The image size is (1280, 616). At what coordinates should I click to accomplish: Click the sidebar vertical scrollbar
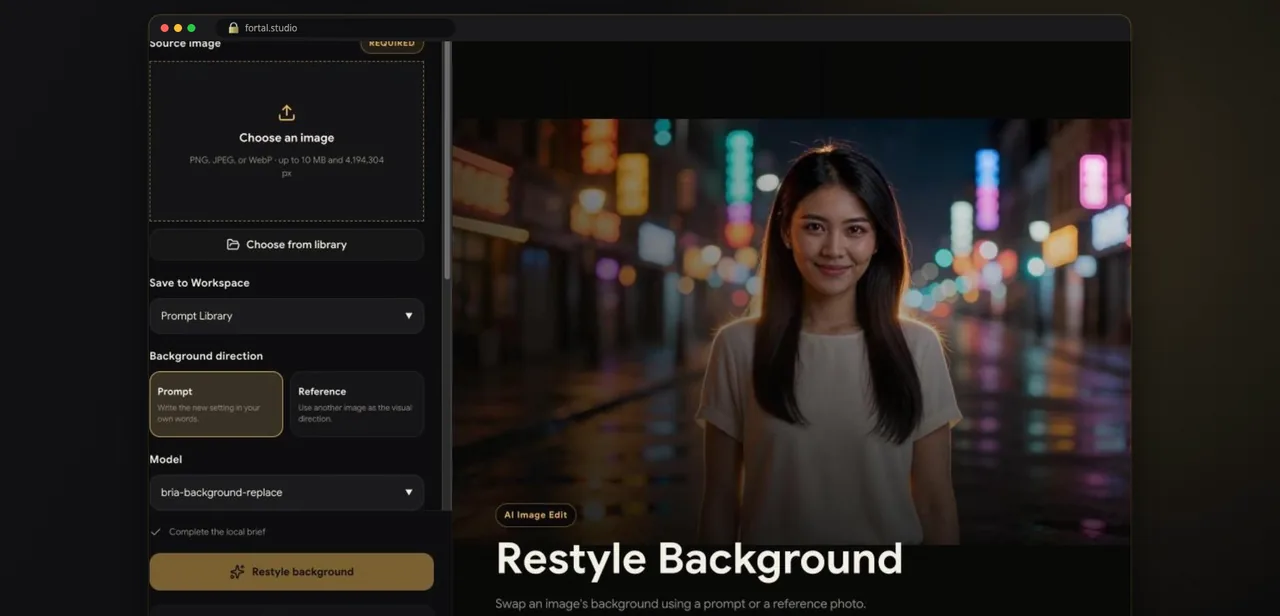(x=447, y=160)
